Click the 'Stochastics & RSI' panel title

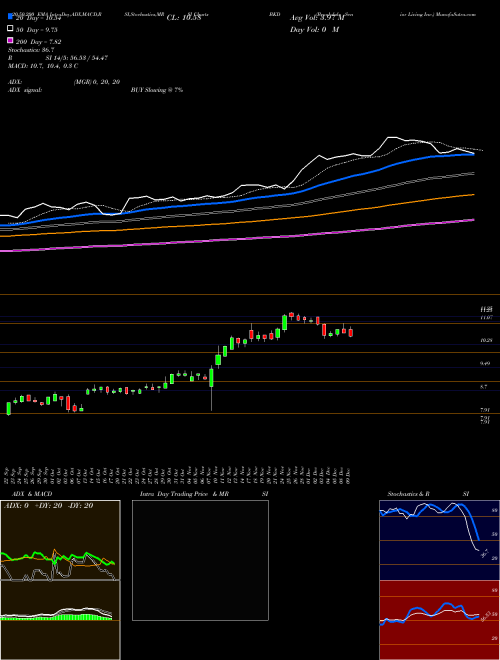[x=428, y=494]
